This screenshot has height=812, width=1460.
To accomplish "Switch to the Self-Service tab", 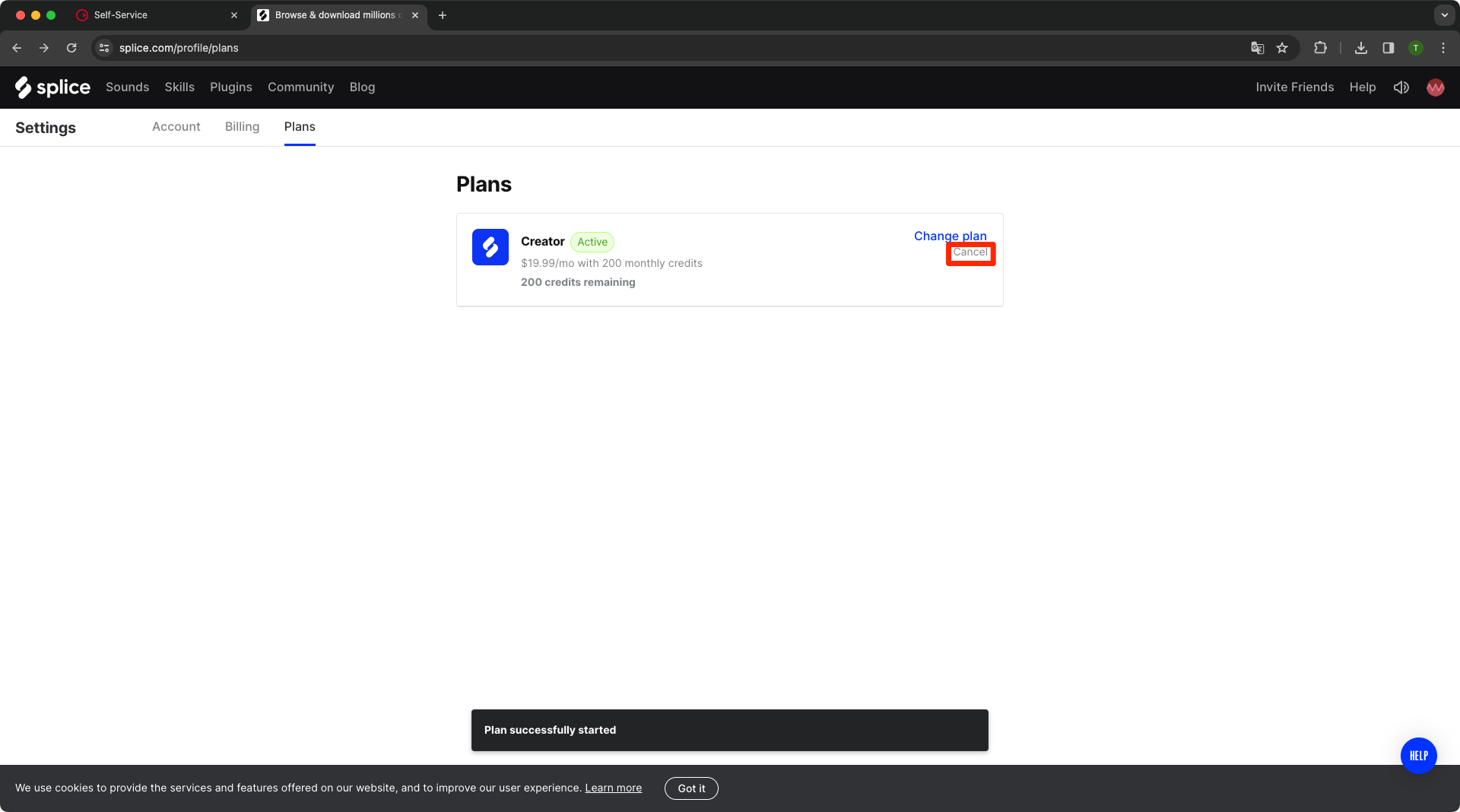I will pyautogui.click(x=156, y=15).
